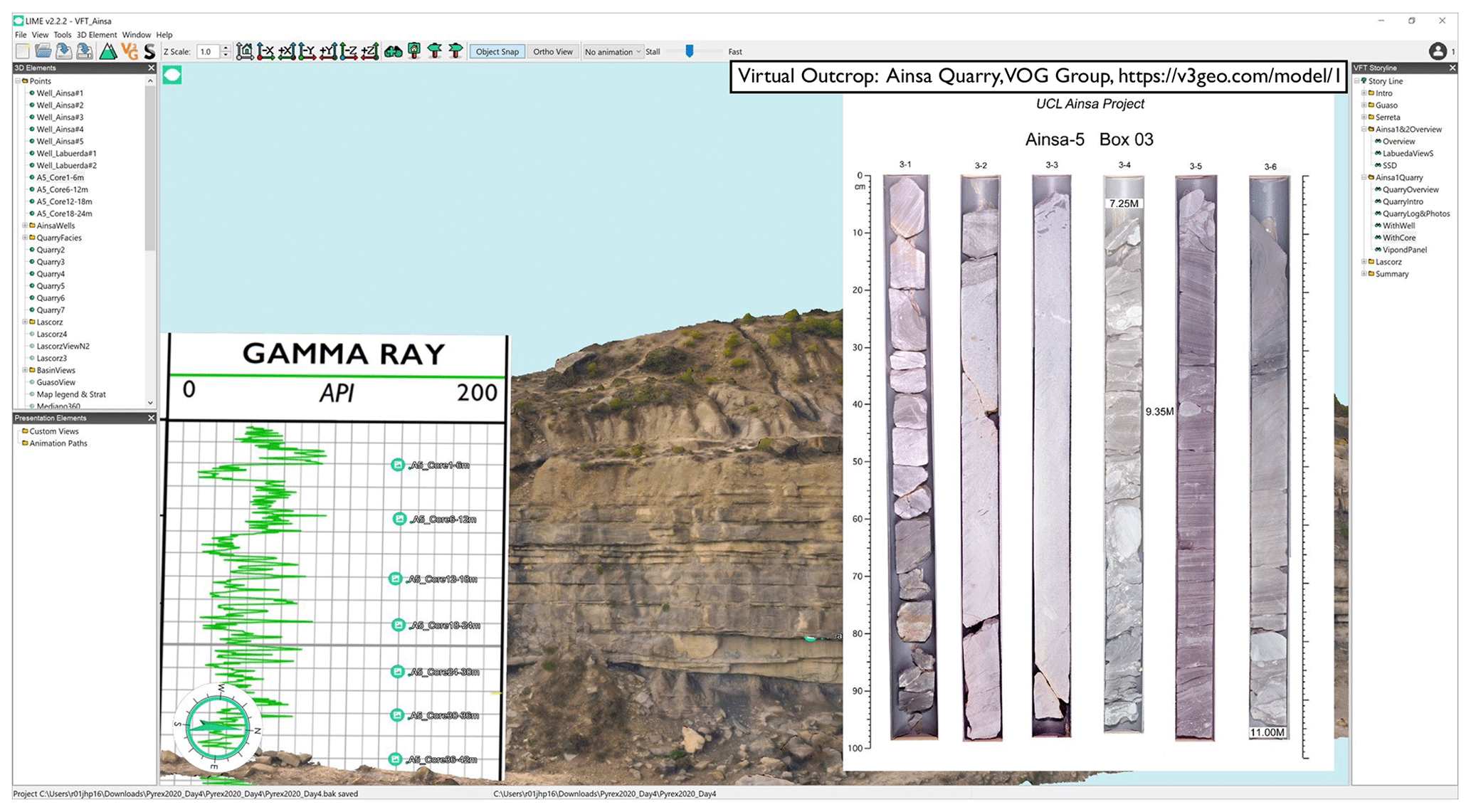Click the Open project folder icon

click(43, 51)
